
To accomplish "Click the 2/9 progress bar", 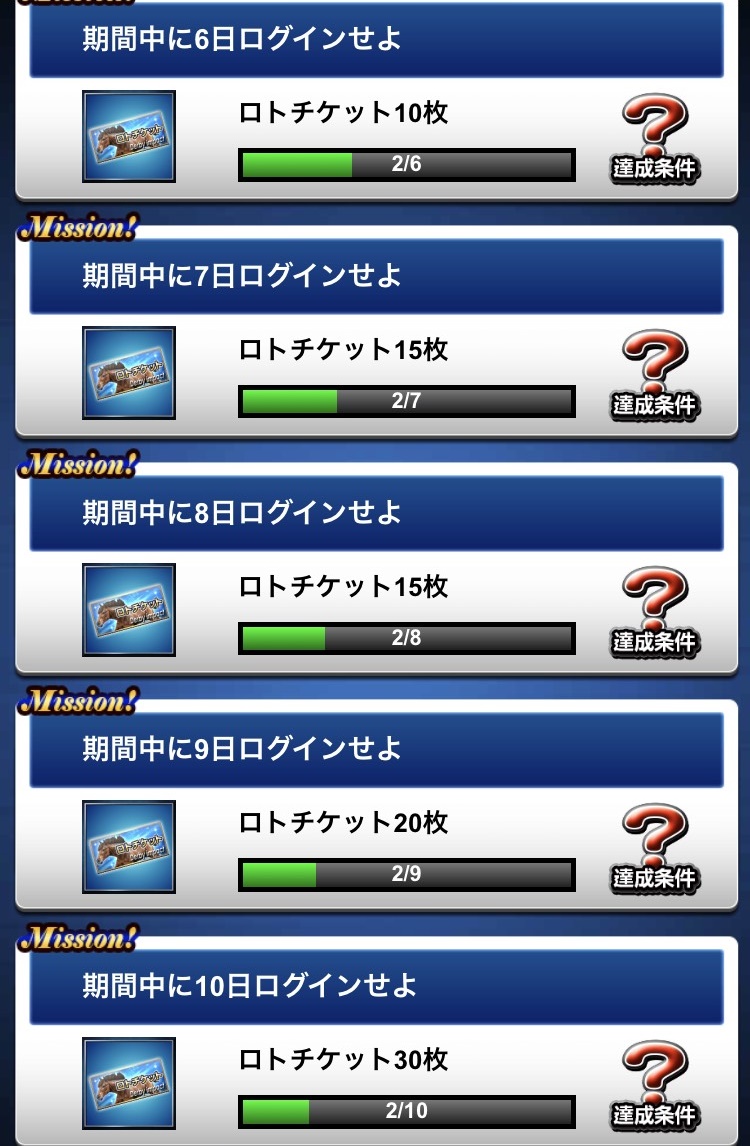I will pos(406,875).
